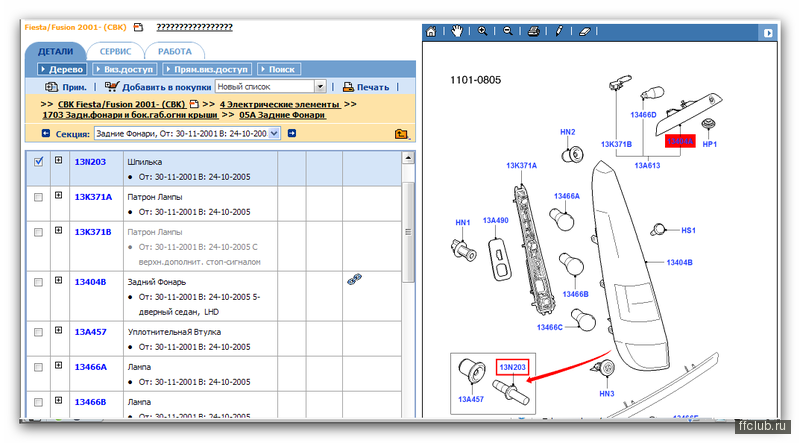Open the Поиск menu item

(279, 69)
